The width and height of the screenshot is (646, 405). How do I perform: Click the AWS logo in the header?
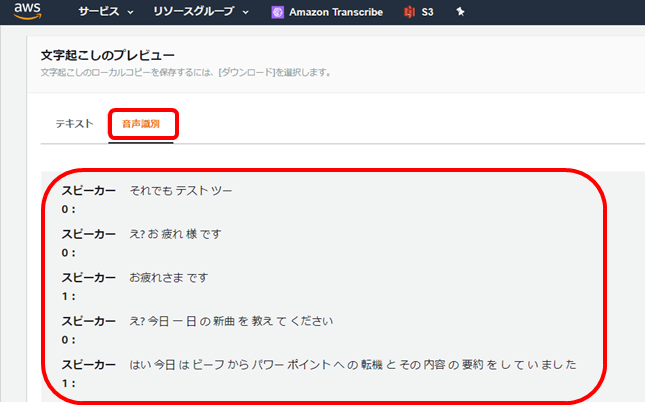click(27, 11)
